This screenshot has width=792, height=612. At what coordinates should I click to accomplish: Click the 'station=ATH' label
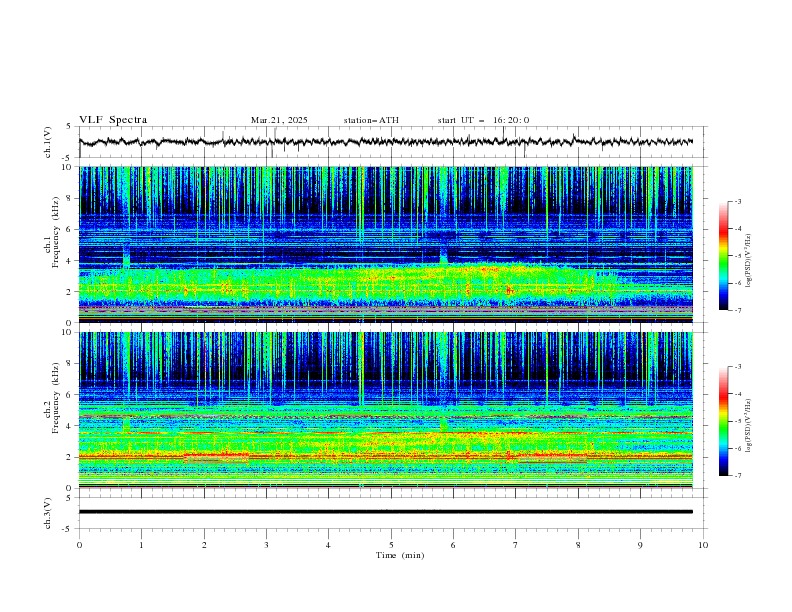coord(371,120)
